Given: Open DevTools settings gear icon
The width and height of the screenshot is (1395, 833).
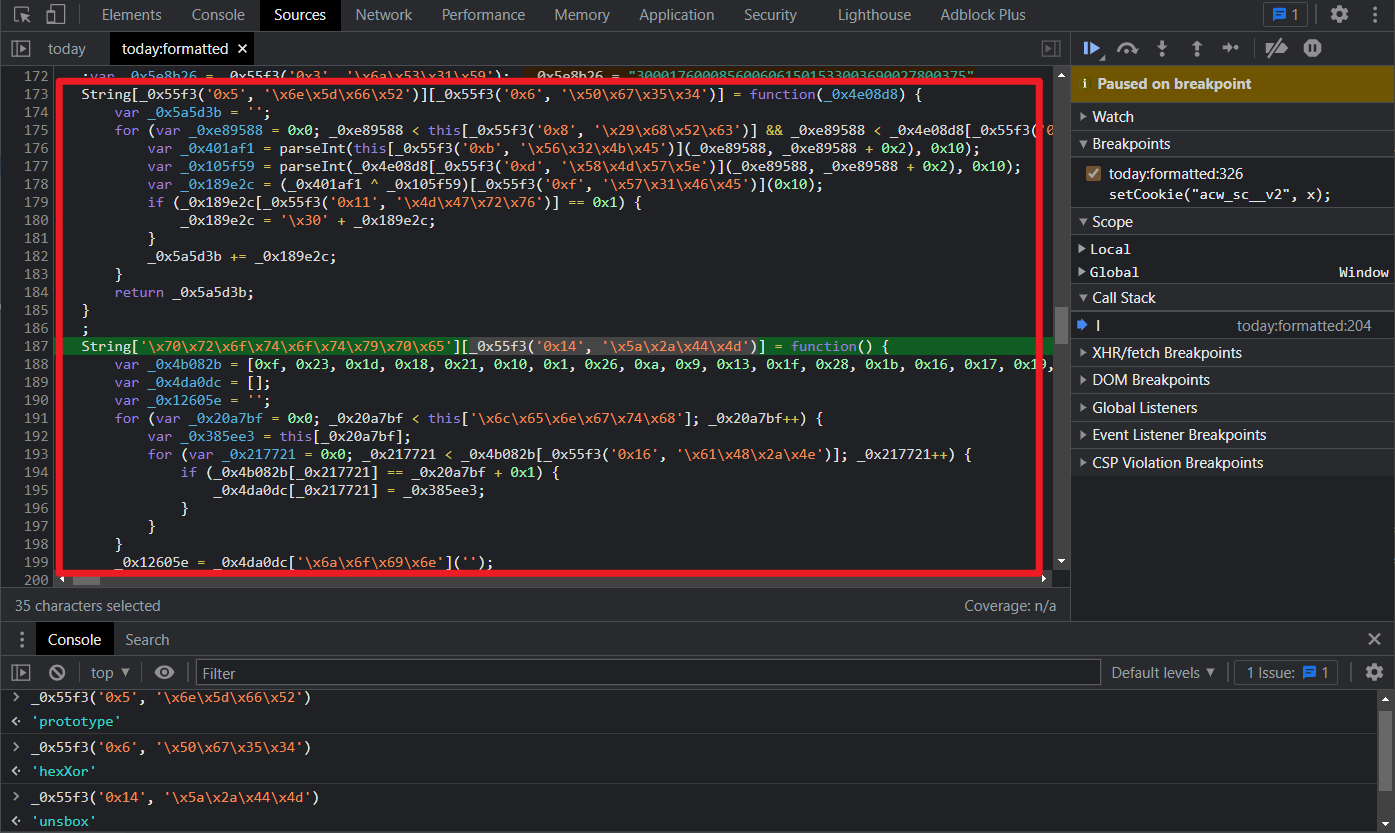Looking at the screenshot, I should point(1339,15).
